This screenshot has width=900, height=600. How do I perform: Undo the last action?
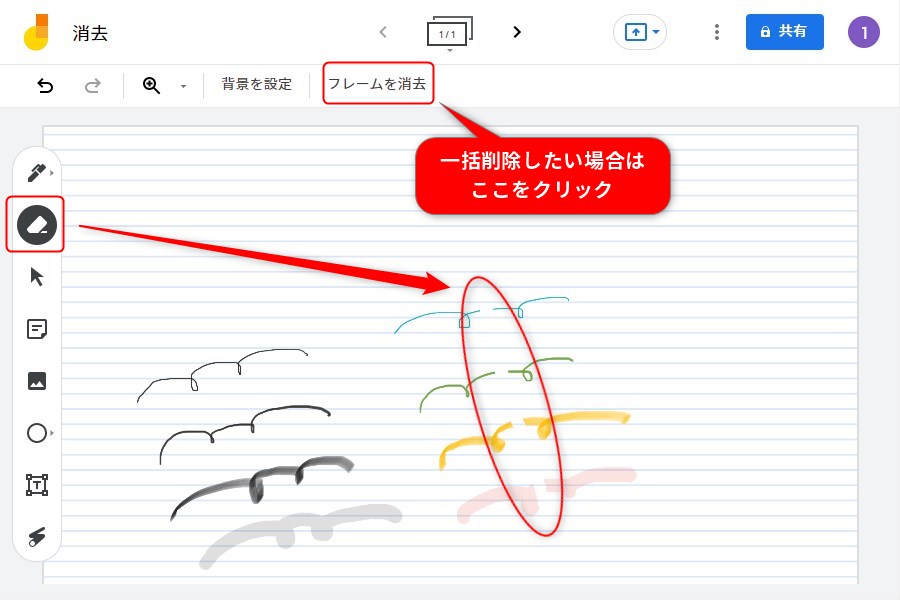tap(45, 86)
